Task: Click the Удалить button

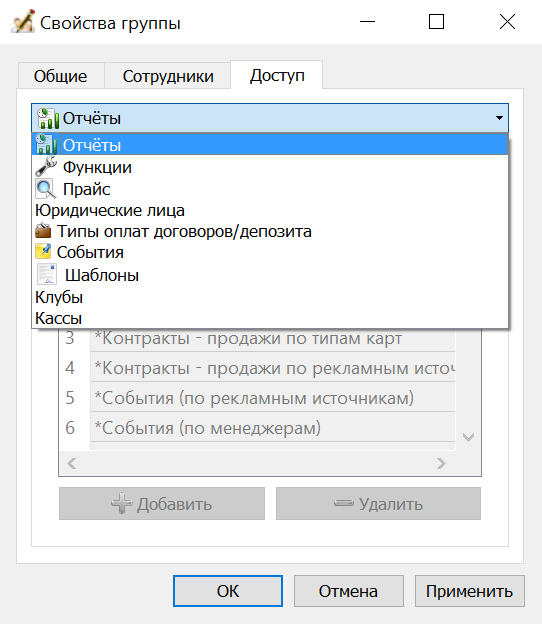Action: (x=378, y=504)
